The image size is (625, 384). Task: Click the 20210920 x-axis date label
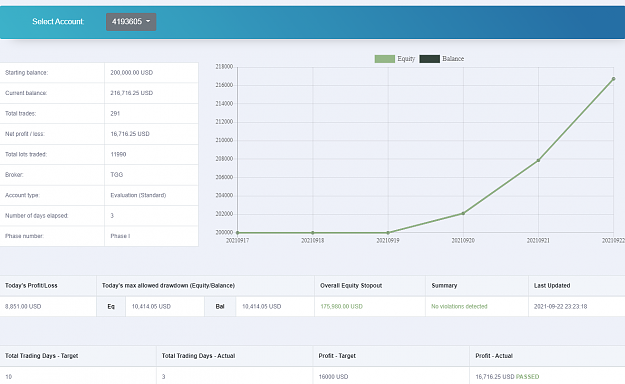click(463, 240)
